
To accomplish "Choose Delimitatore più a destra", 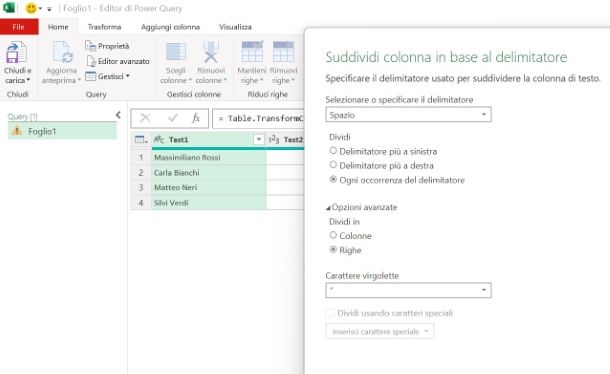I will point(333,165).
